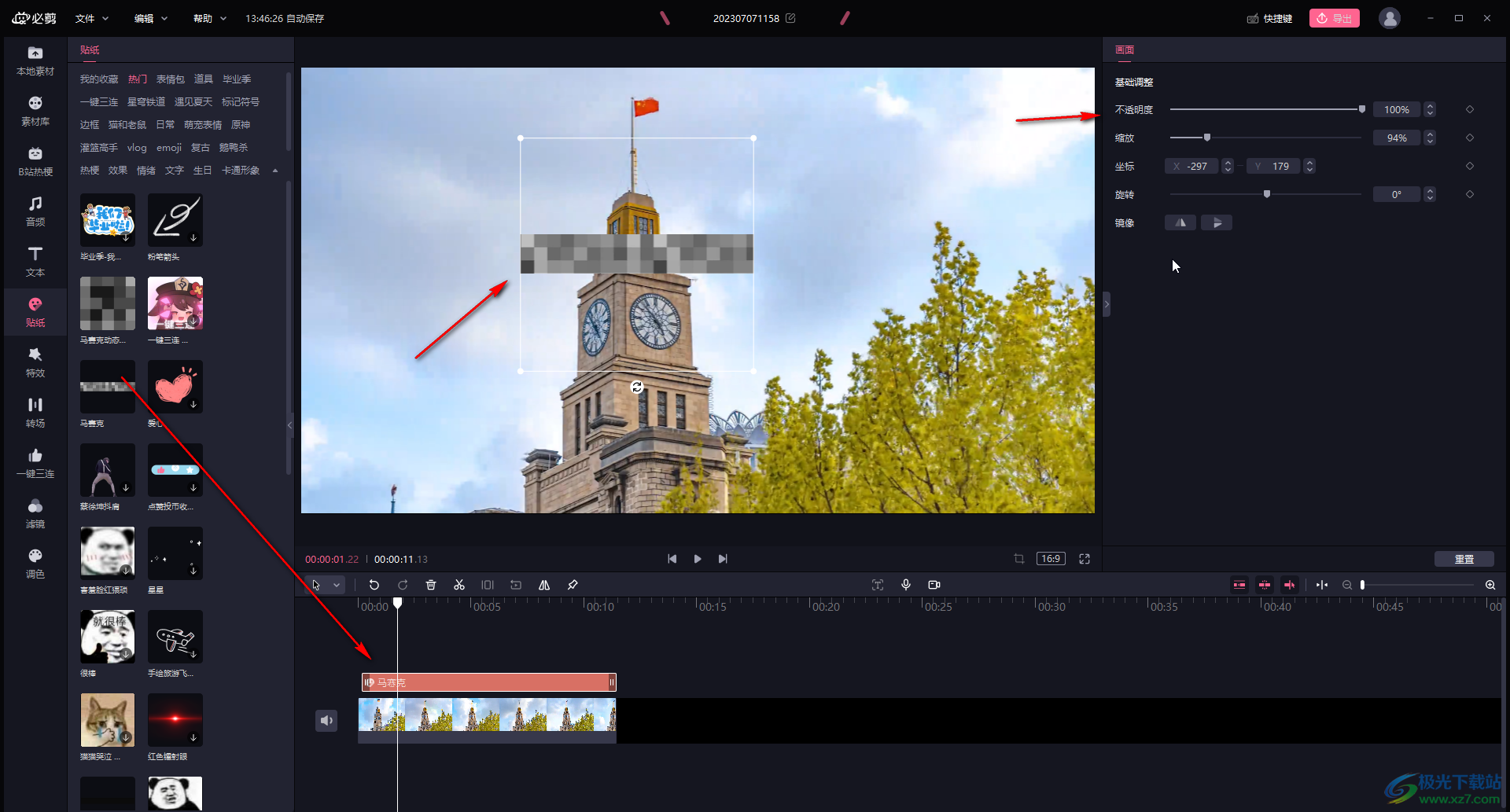Click the opacity slider handle

(1362, 109)
